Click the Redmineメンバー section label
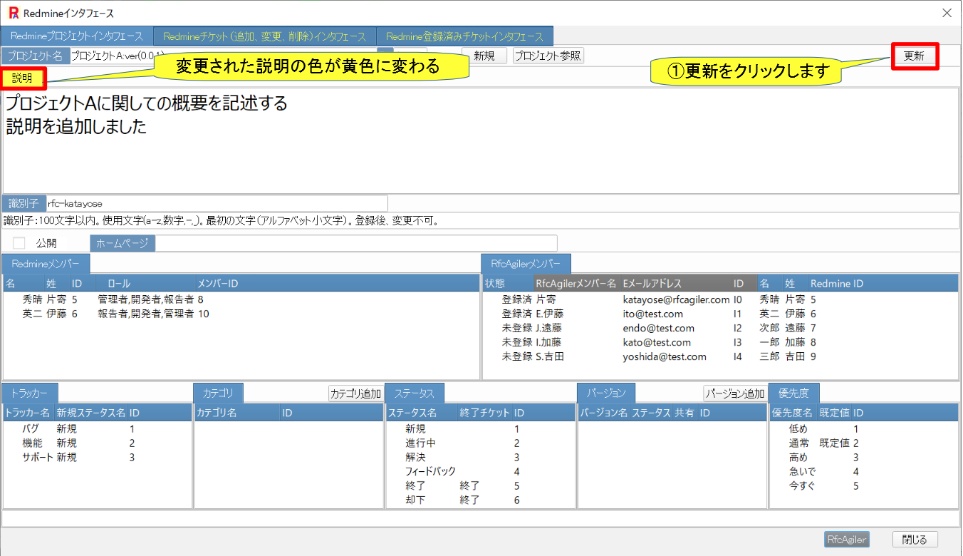963x556 pixels. coord(45,264)
